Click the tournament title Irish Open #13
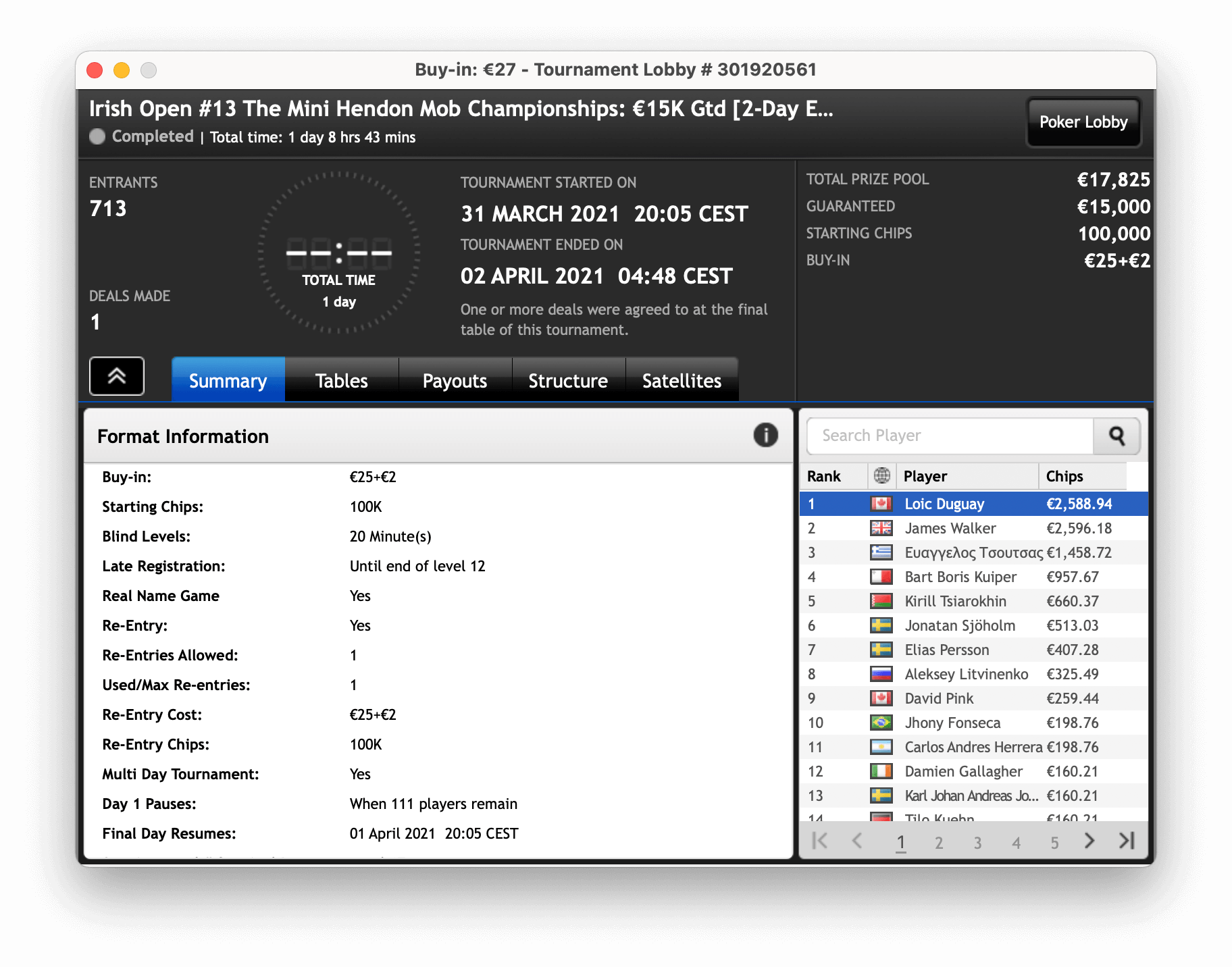Image resolution: width=1232 pixels, height=967 pixels. (x=461, y=109)
